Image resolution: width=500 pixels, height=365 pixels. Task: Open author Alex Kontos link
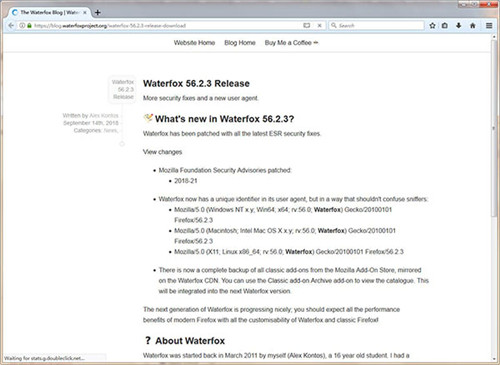coord(104,115)
